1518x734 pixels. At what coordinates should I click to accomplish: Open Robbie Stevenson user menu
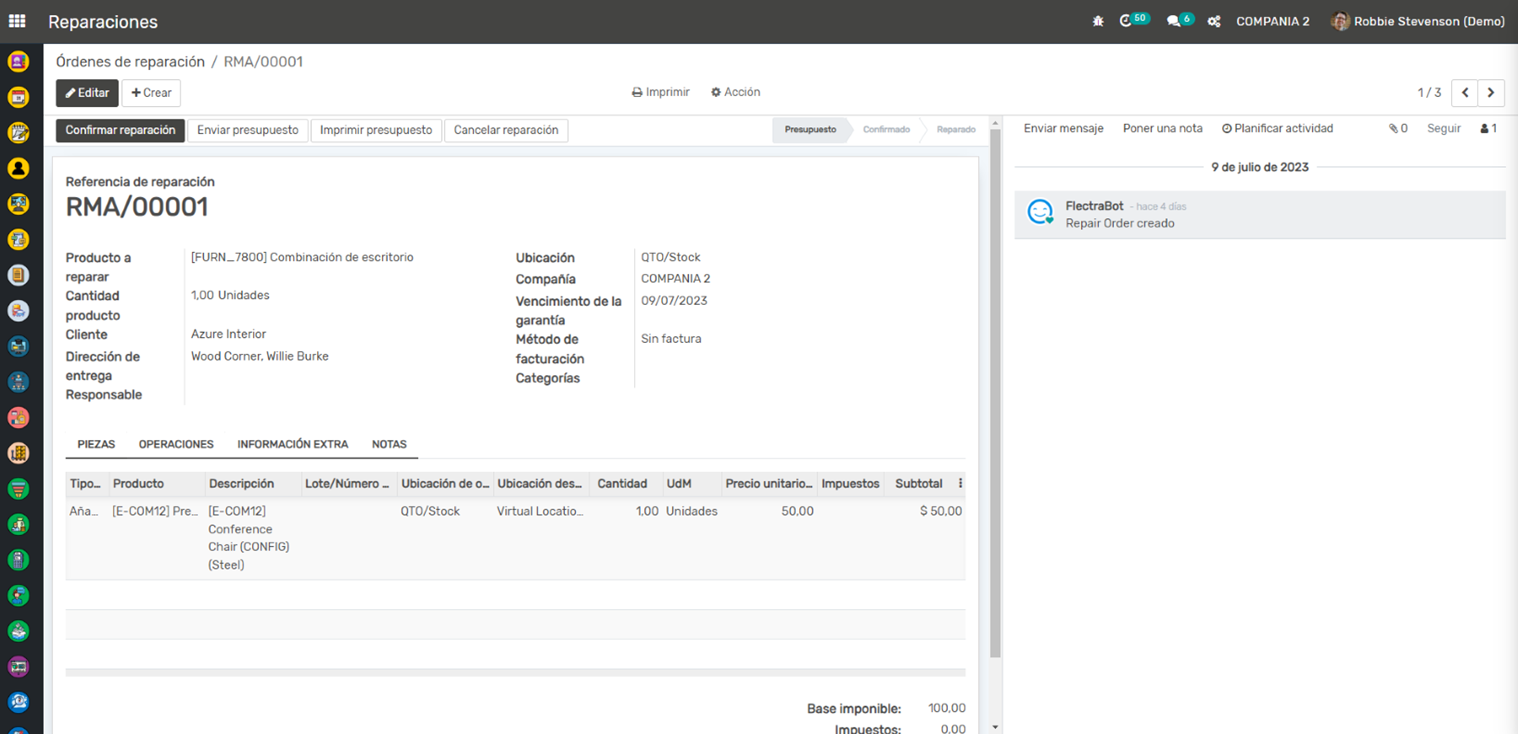[x=1418, y=21]
